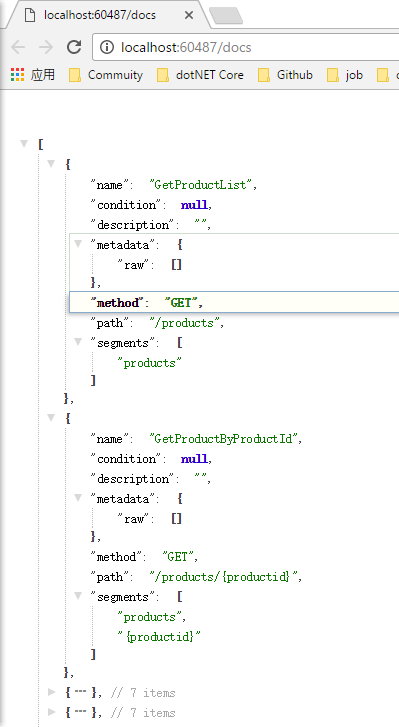Click the "/products/{productid}" path value
The image size is (399, 727).
pyautogui.click(x=224, y=577)
